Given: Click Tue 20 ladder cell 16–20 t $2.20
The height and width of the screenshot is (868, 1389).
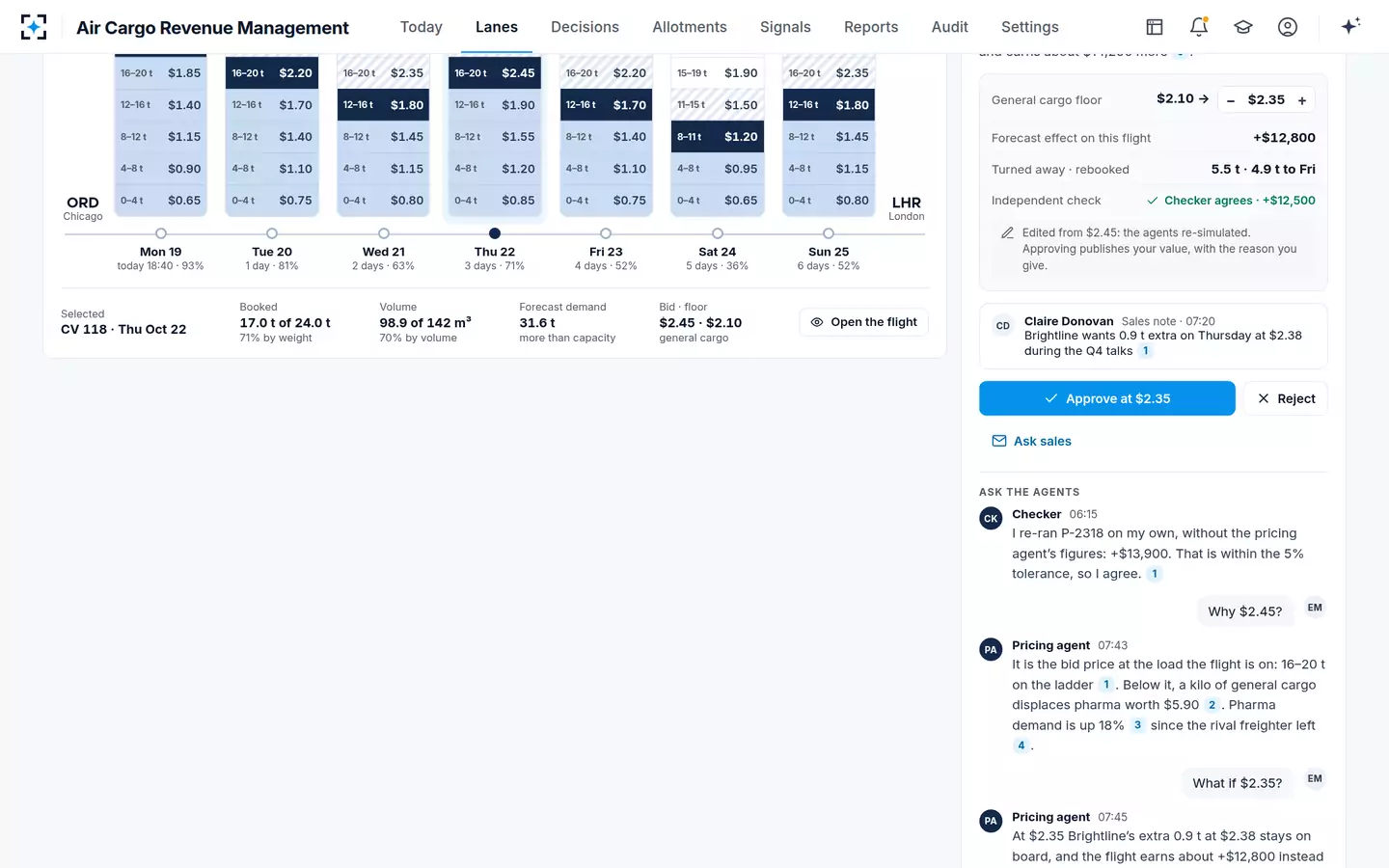Looking at the screenshot, I should click(x=272, y=73).
